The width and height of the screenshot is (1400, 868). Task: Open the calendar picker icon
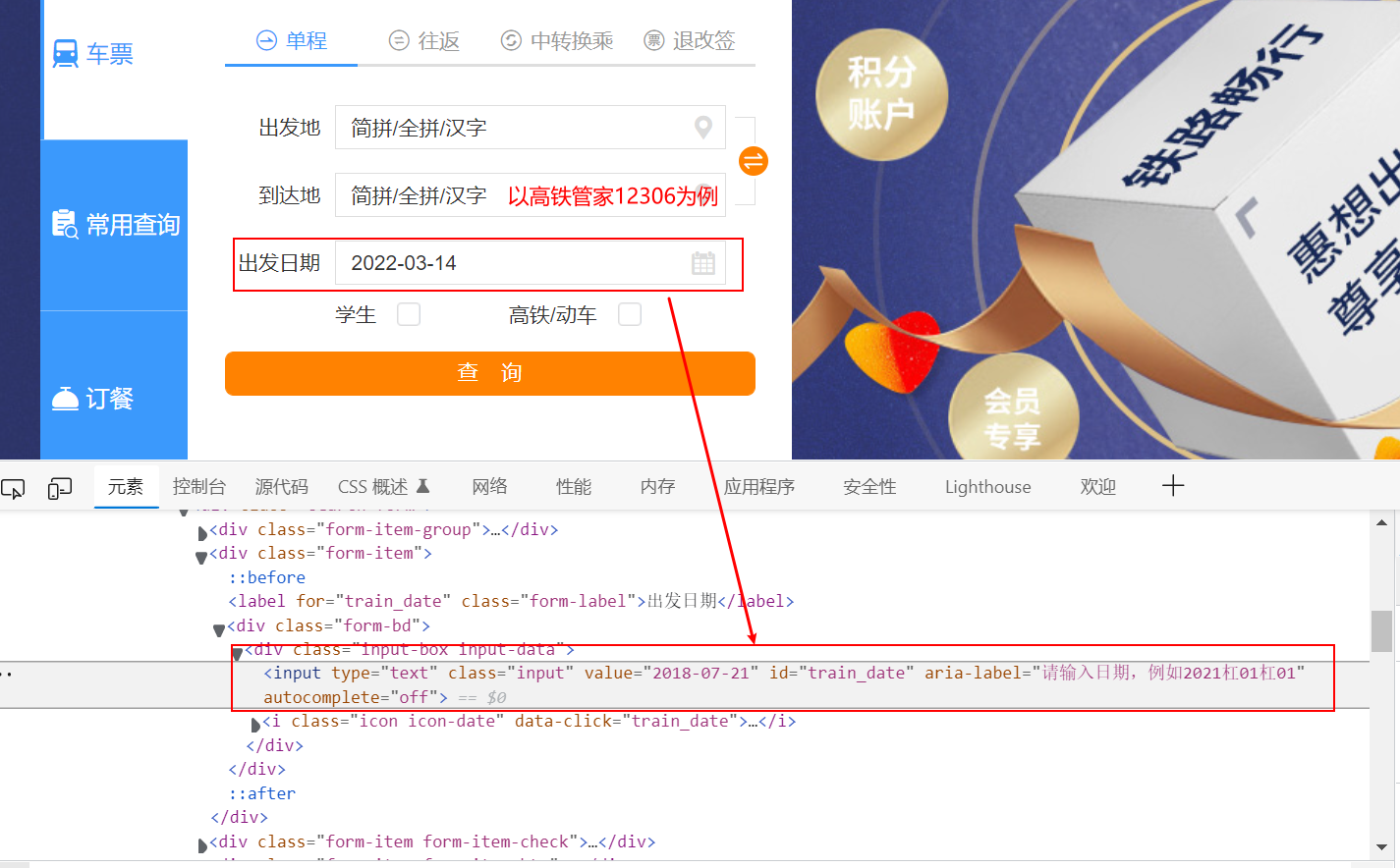click(x=702, y=263)
